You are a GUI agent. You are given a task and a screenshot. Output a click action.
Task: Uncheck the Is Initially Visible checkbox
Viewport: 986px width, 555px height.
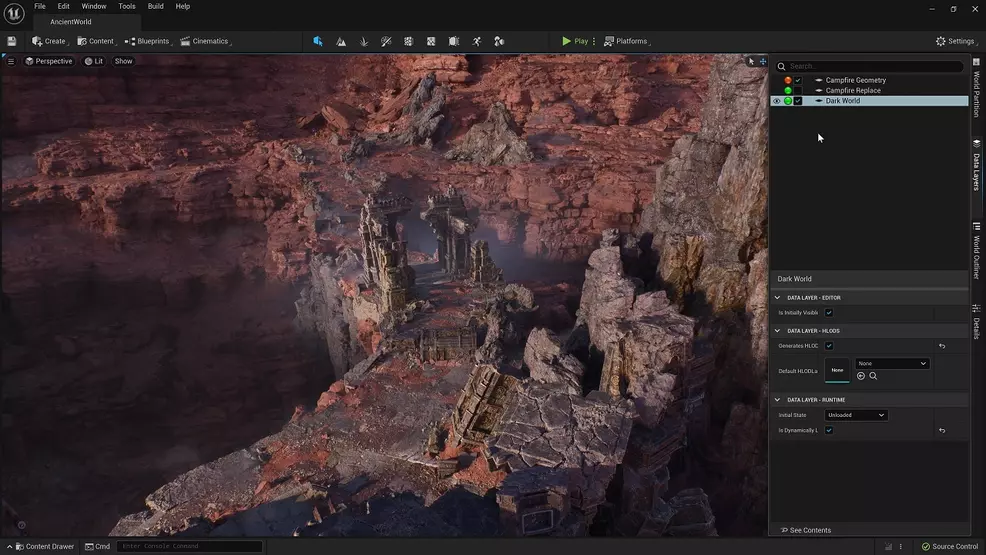829,313
